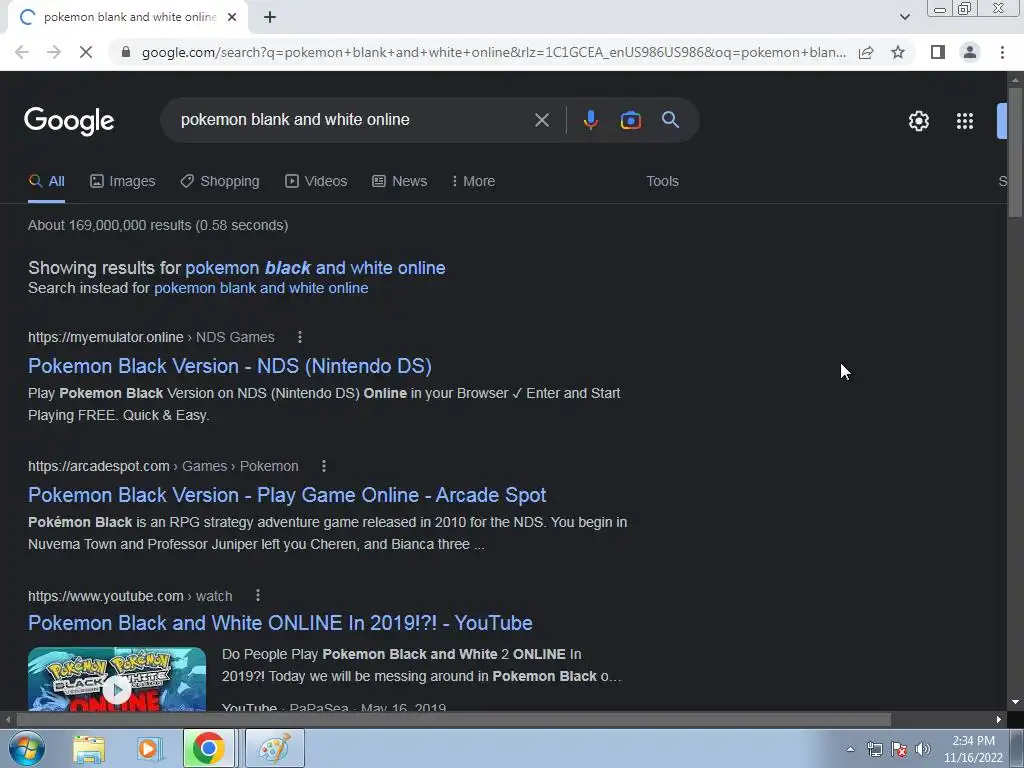This screenshot has height=768, width=1024.
Task: Close the pokemon search tab
Action: click(232, 17)
